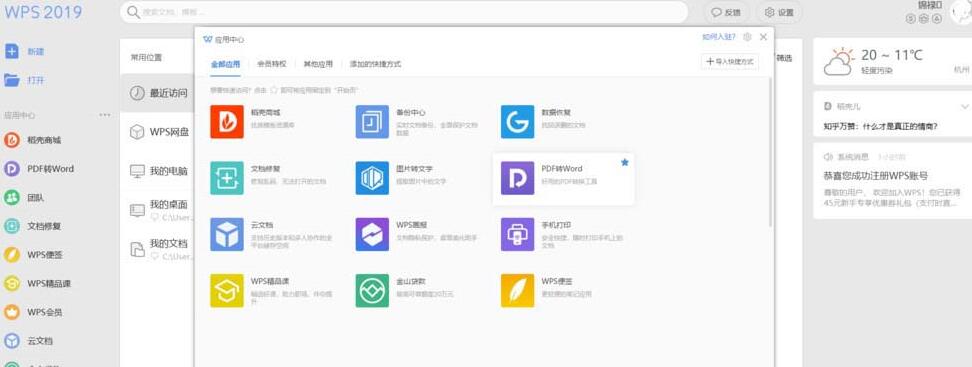Open app center settings gear icon
Viewport: 972px width, 367px height.
click(748, 37)
